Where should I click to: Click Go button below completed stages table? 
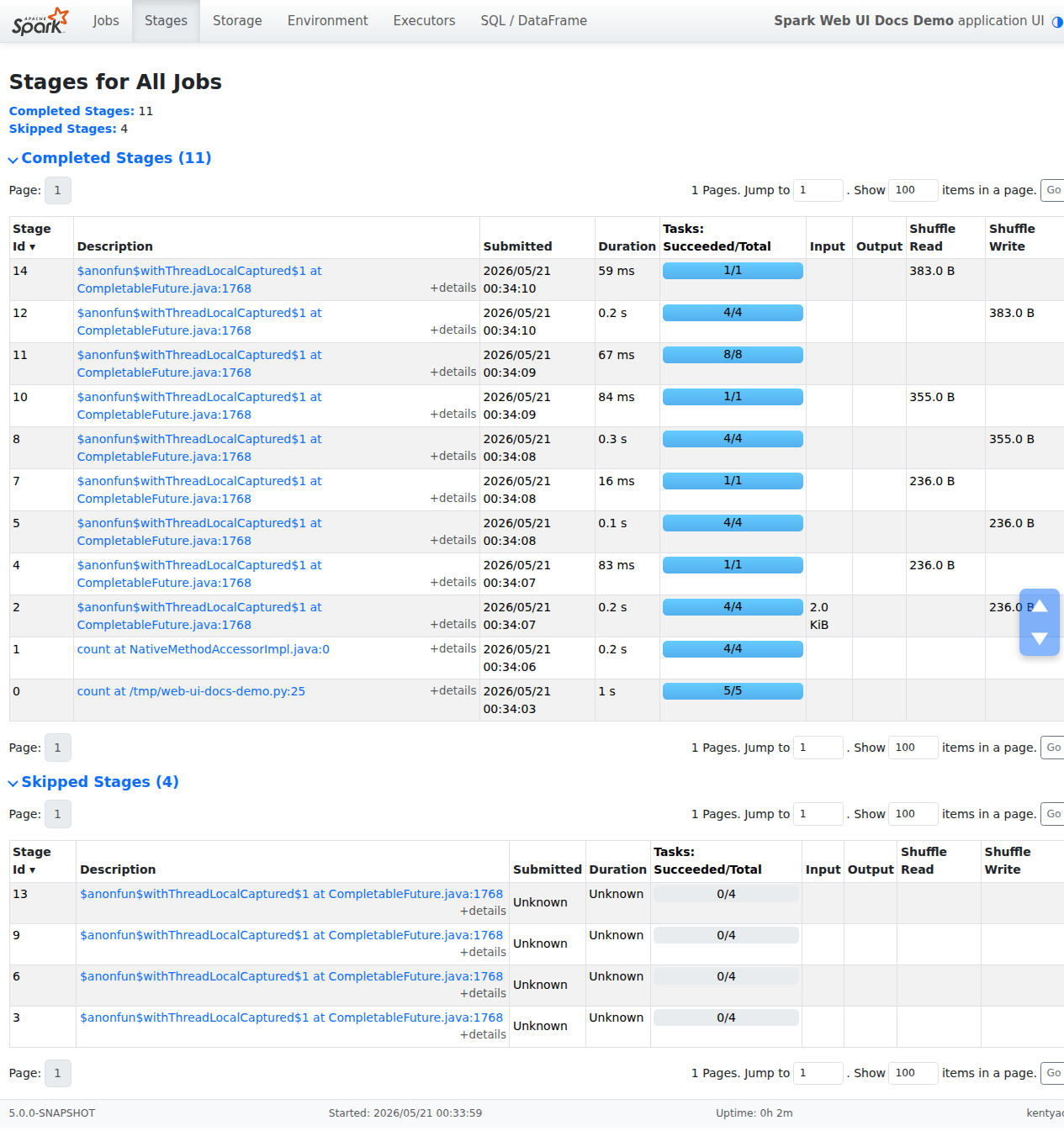click(x=1053, y=748)
